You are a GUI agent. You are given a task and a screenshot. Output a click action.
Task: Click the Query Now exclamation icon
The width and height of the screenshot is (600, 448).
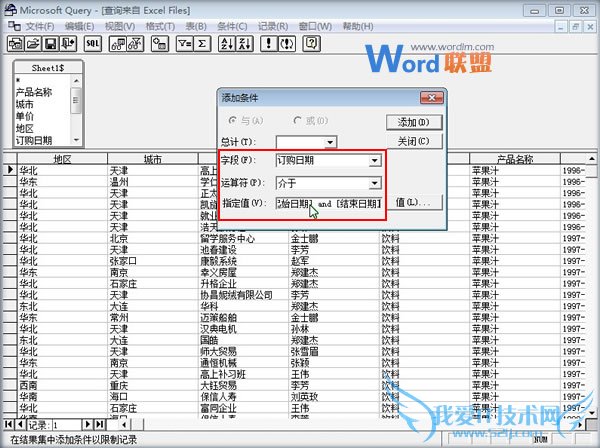pos(269,44)
